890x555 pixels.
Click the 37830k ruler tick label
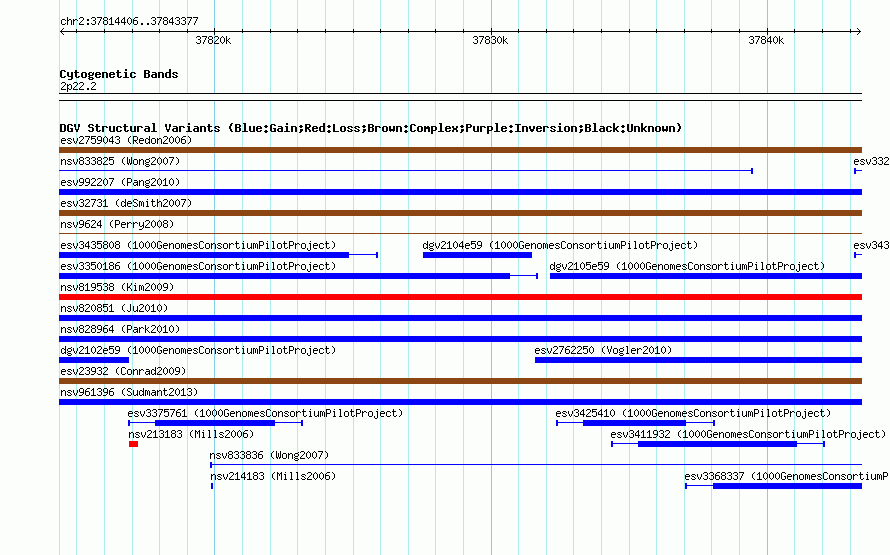490,40
